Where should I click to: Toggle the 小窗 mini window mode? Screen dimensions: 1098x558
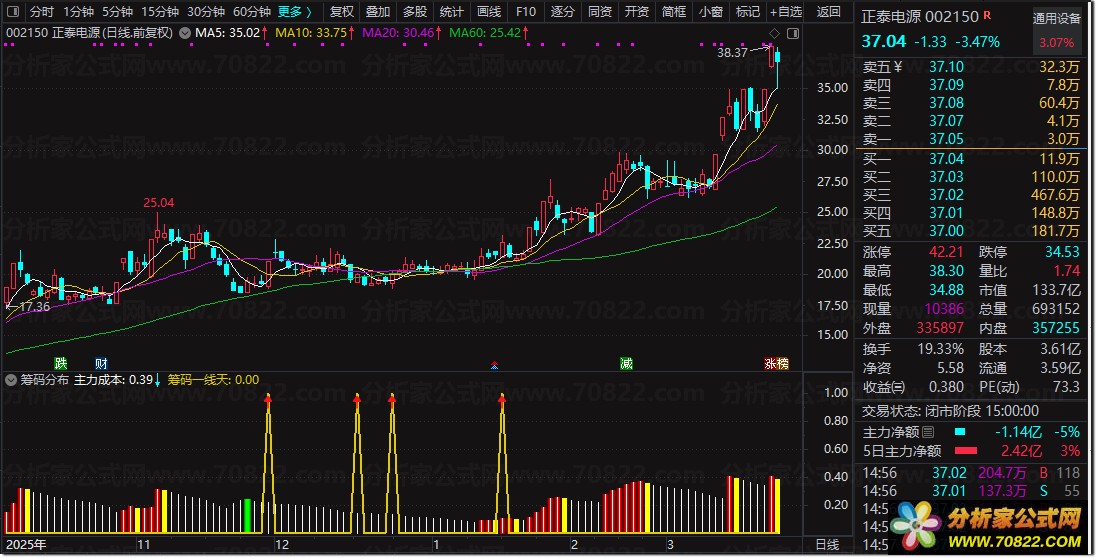coord(711,12)
